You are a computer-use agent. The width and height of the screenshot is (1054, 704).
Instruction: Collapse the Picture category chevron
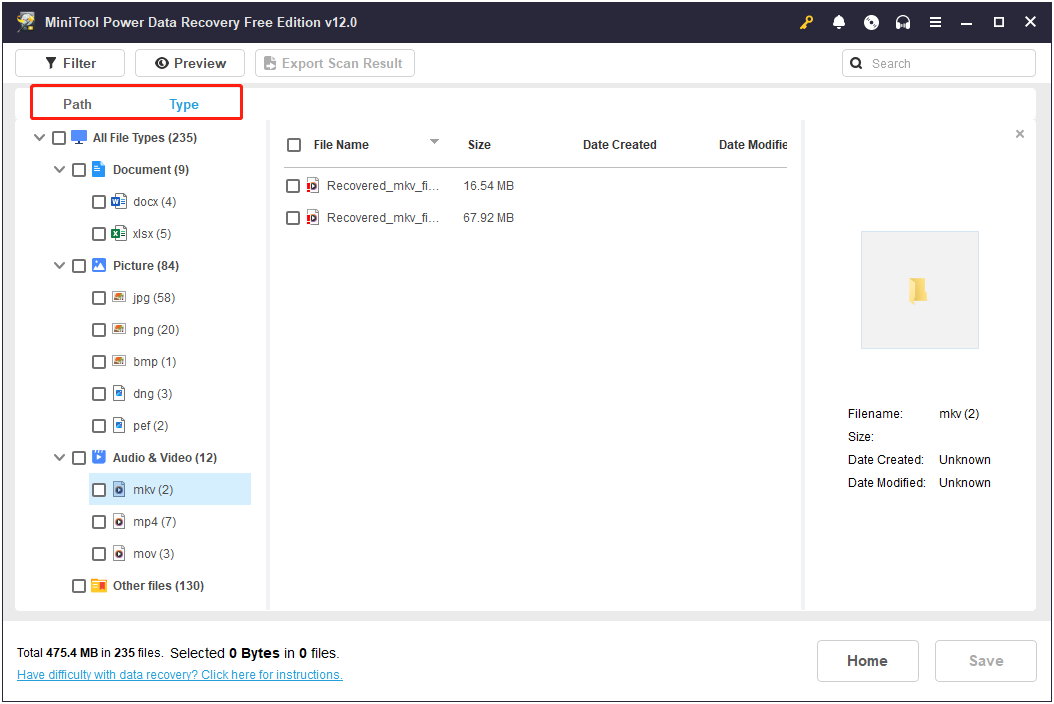point(59,266)
